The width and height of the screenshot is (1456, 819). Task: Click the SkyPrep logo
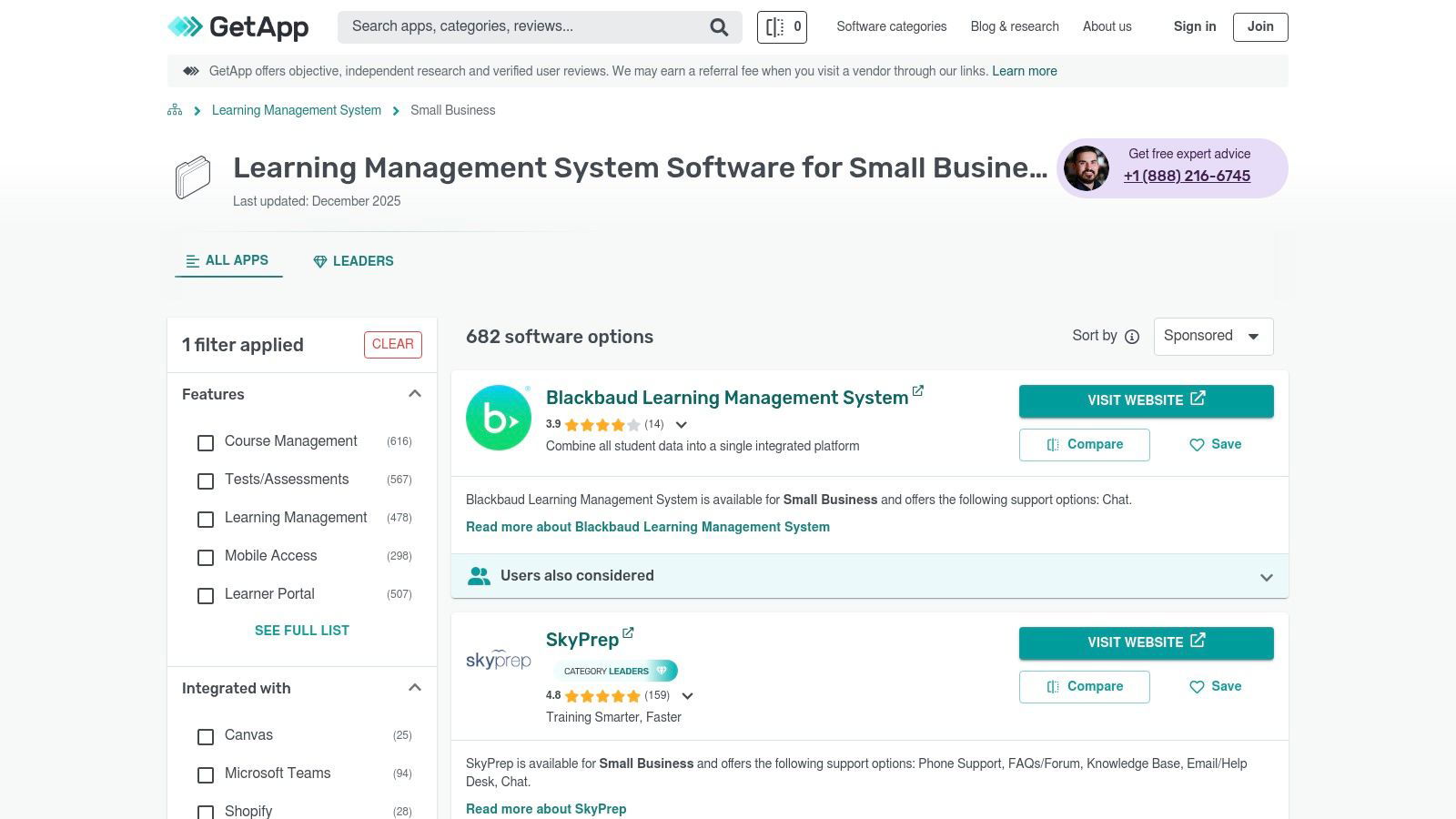pyautogui.click(x=499, y=660)
